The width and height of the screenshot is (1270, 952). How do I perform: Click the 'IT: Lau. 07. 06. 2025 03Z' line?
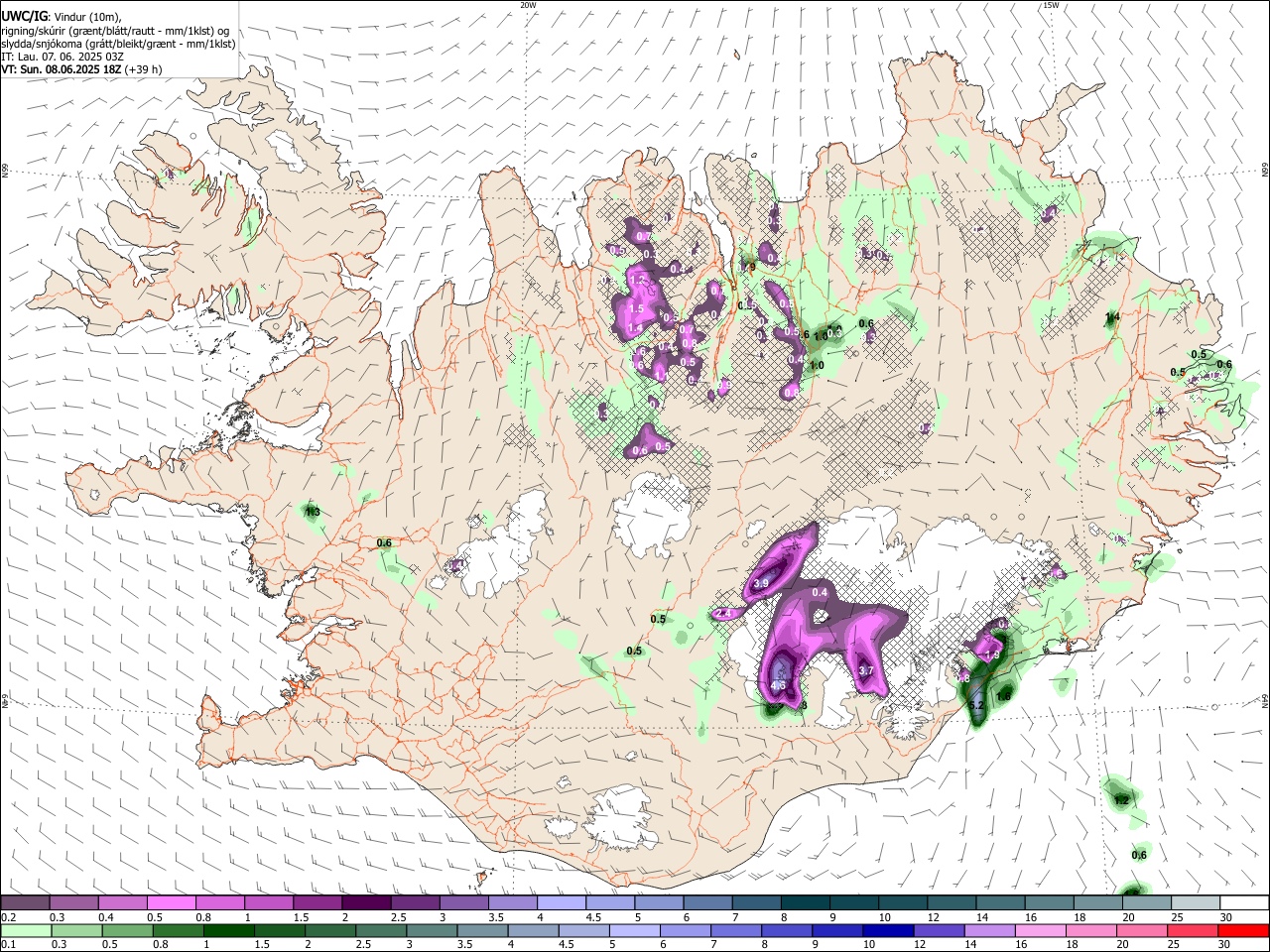coord(63,57)
